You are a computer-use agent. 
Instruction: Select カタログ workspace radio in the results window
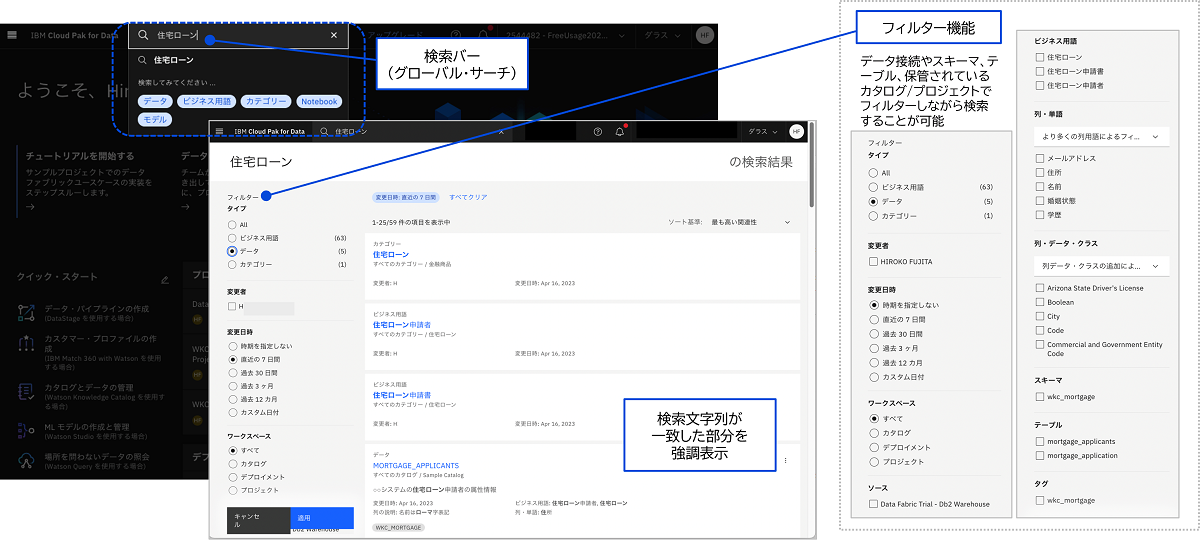(x=232, y=464)
